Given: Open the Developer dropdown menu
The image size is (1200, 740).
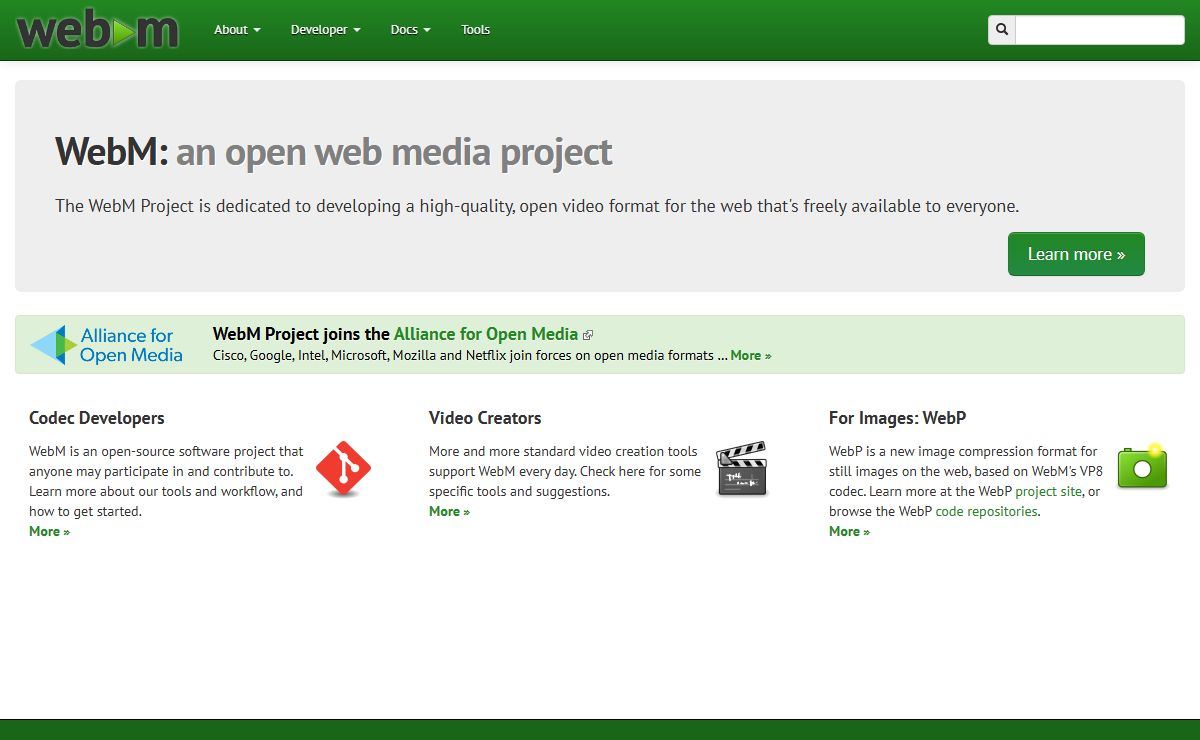Looking at the screenshot, I should tap(326, 30).
